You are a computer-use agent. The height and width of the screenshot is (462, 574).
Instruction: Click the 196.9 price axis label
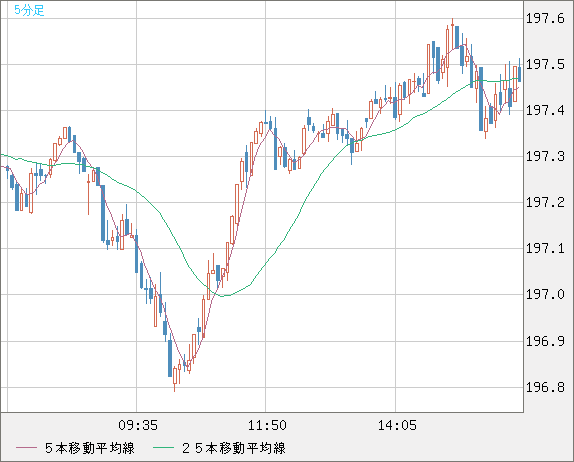[545, 341]
